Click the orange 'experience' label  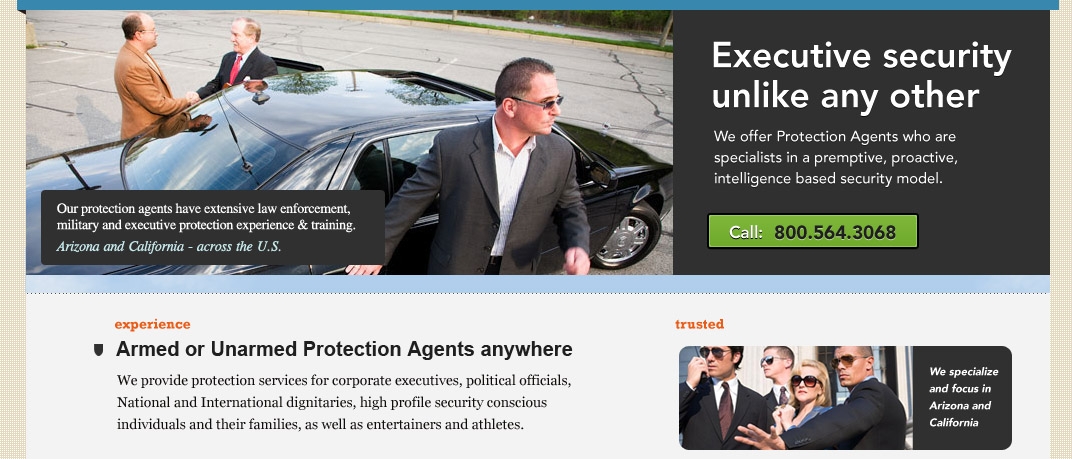click(152, 324)
